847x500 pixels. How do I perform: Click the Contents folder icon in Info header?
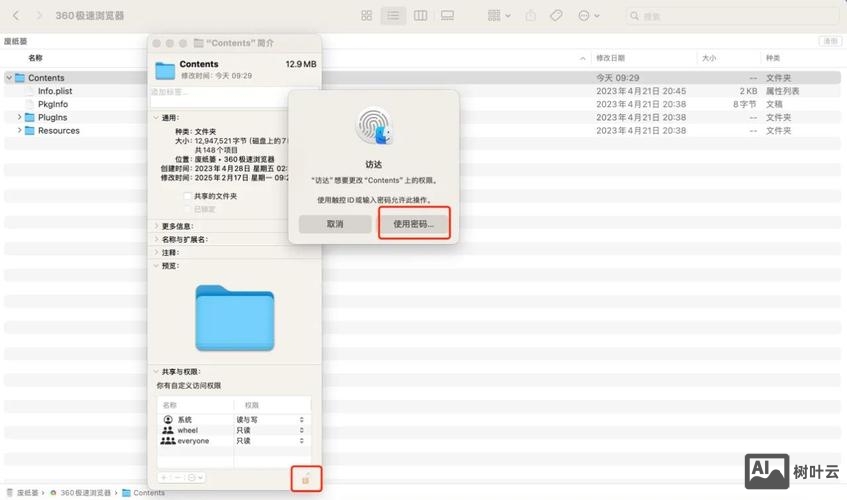click(x=165, y=70)
